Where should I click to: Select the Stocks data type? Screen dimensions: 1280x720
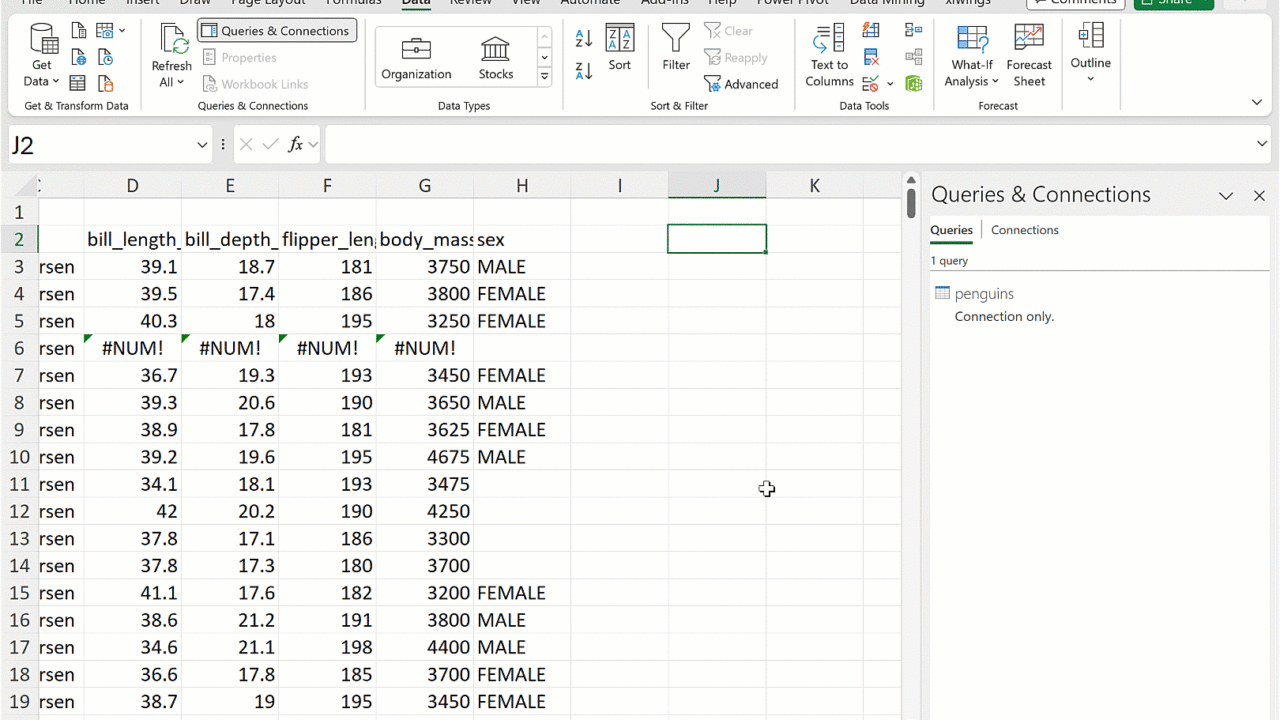coord(495,58)
